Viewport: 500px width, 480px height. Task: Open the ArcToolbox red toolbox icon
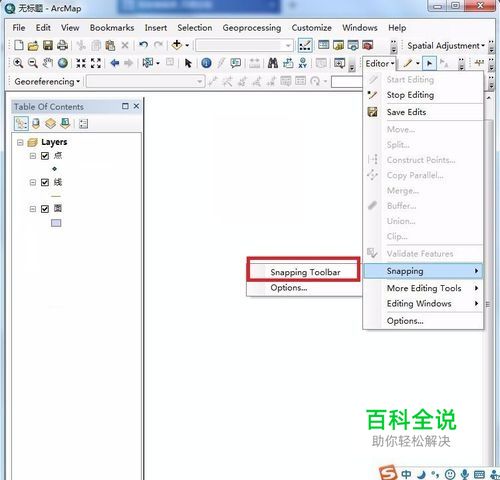pos(367,45)
